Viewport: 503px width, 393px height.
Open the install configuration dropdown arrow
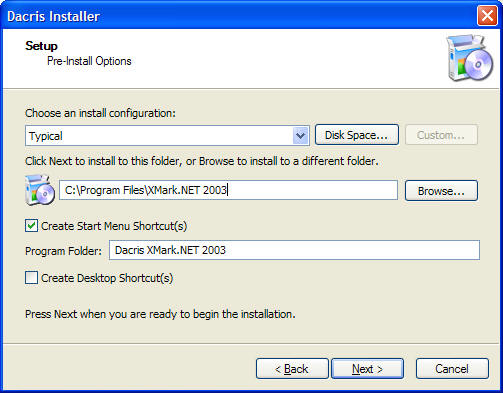300,135
